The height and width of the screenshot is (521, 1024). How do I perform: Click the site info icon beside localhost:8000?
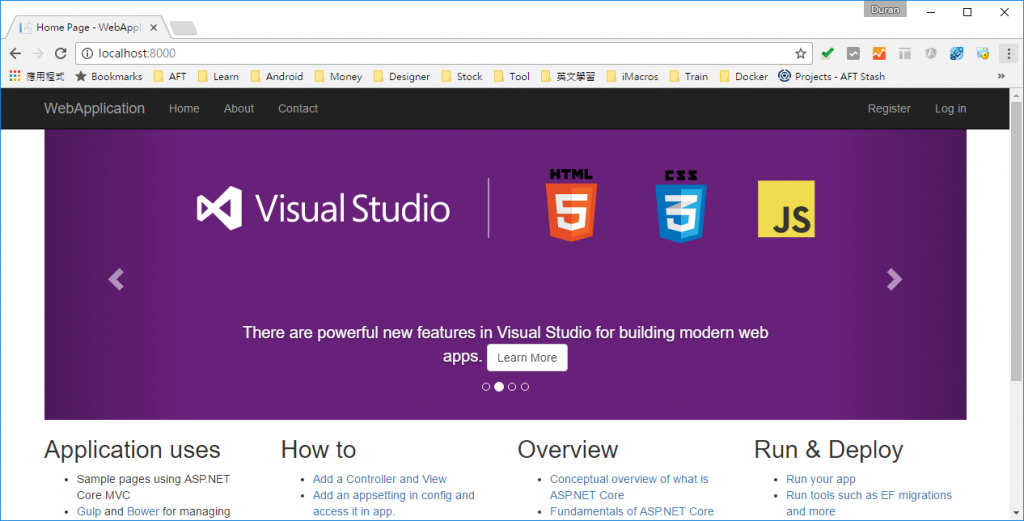click(87, 54)
